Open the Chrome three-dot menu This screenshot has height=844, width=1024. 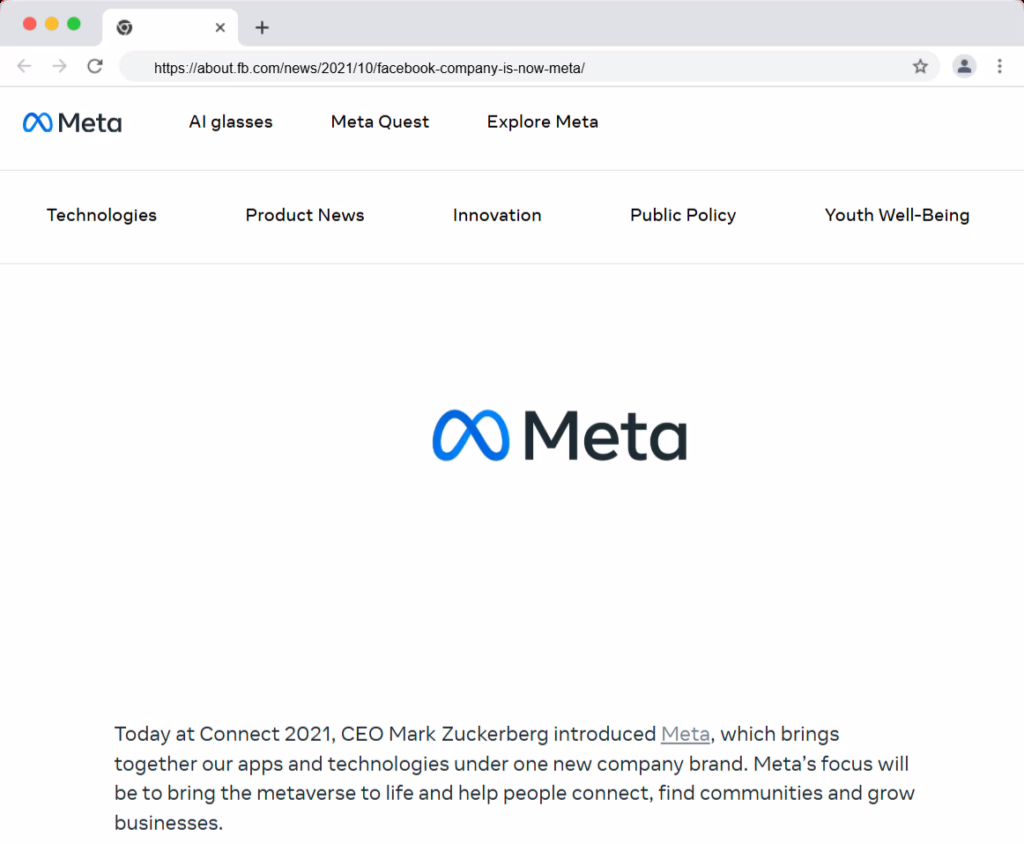click(999, 66)
